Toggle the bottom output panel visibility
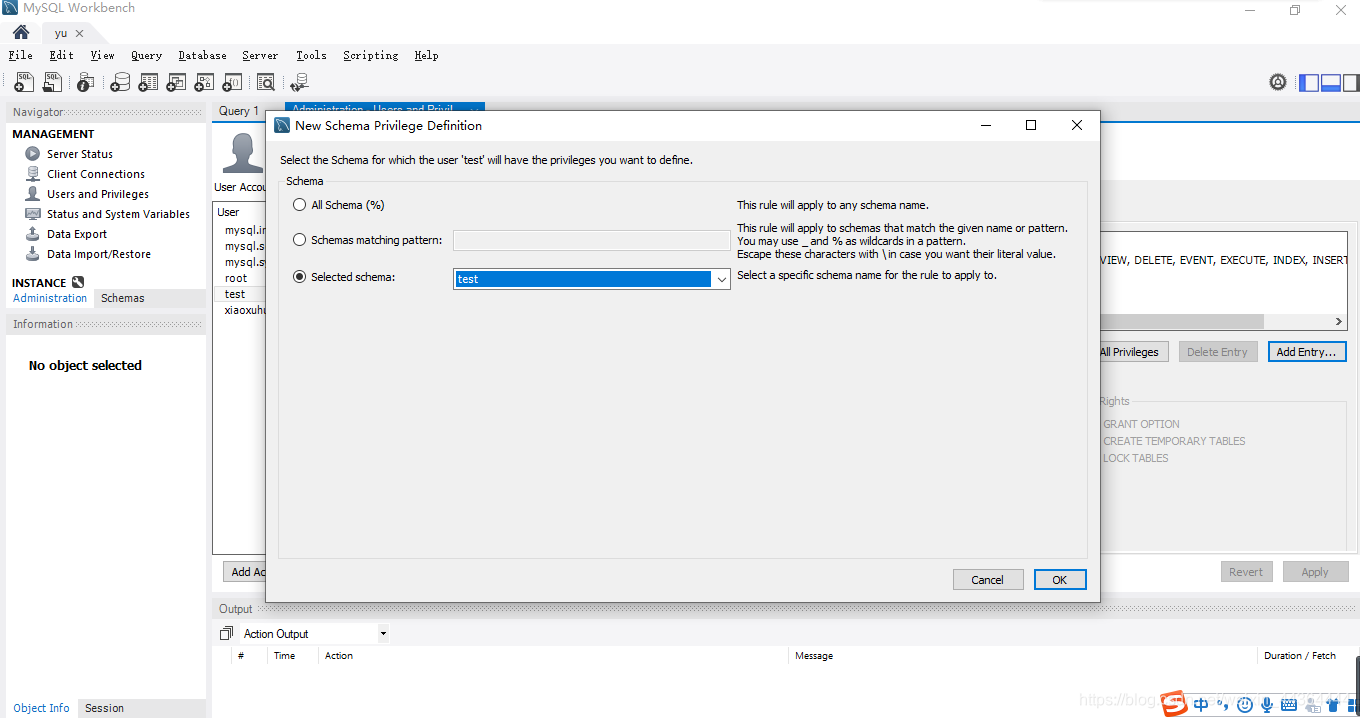1360x718 pixels. tap(1331, 83)
